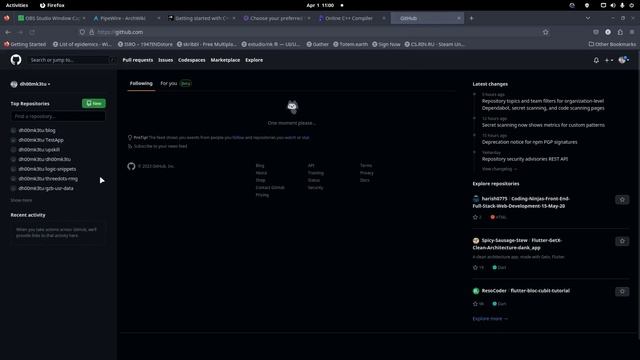The image size is (640, 360).
Task: Open the Firefox hamburger application menu
Action: tap(632, 32)
